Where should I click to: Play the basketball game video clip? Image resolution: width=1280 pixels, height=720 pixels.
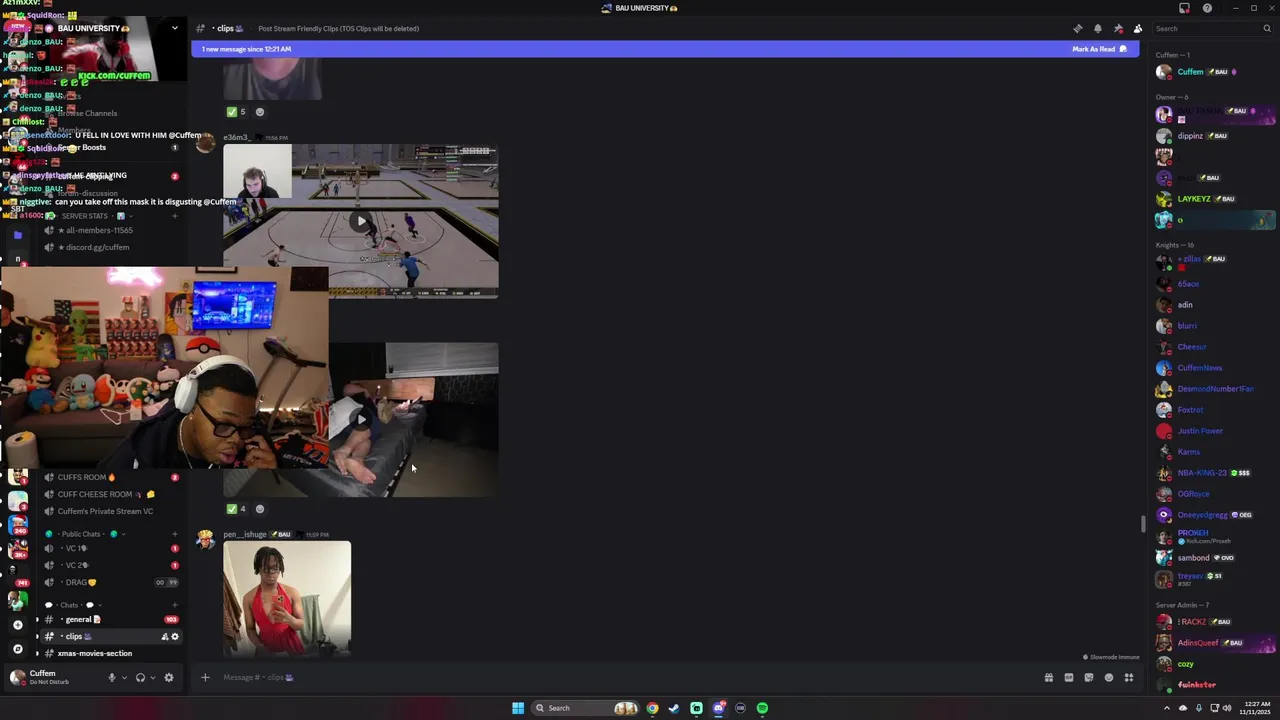(361, 221)
